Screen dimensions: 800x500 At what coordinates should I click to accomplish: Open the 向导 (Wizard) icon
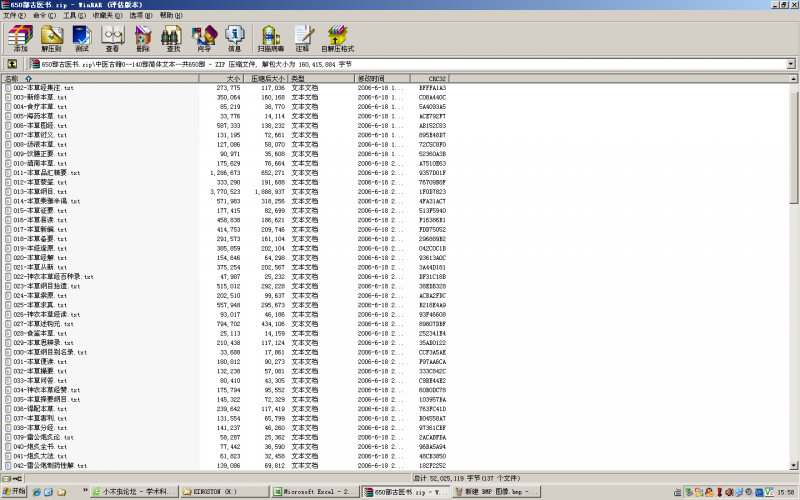click(204, 39)
